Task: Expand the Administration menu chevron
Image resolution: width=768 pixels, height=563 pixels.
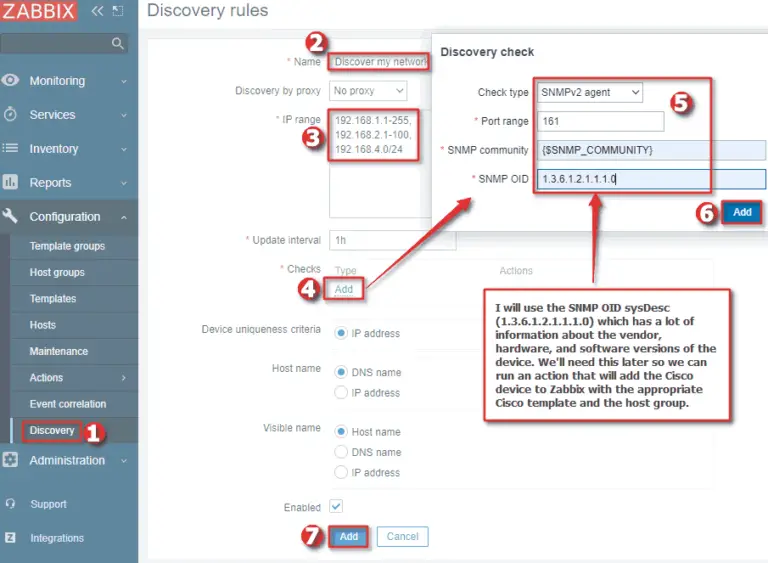Action: coord(124,461)
